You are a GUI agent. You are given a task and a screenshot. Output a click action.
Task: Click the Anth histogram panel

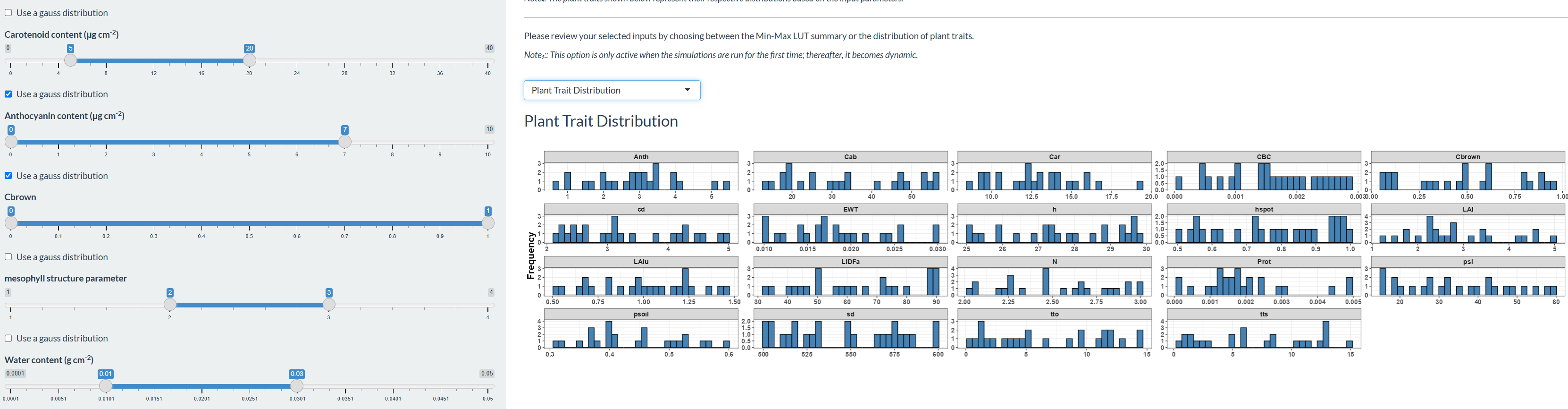click(x=641, y=177)
